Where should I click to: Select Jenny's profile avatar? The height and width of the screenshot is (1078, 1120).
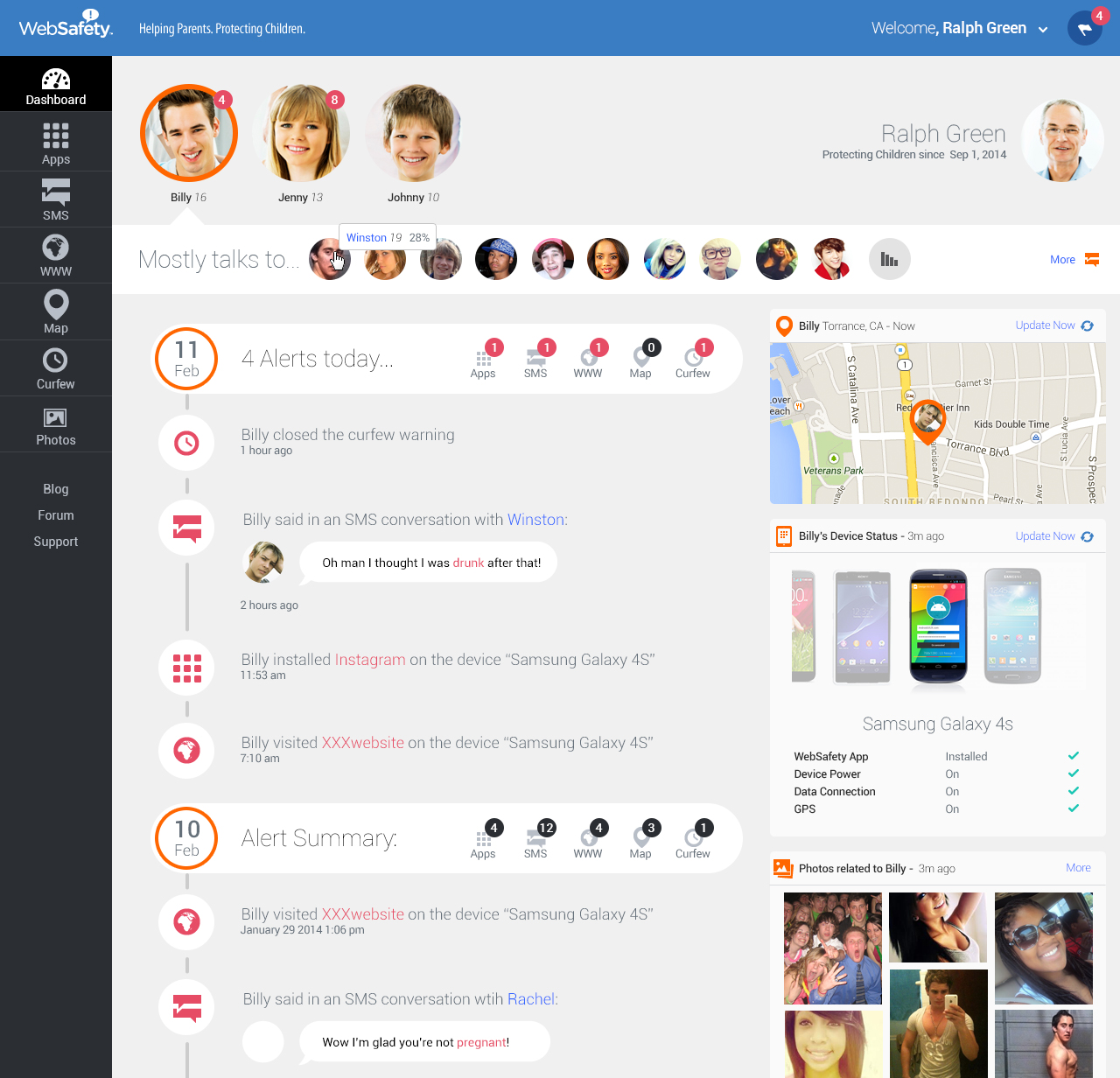point(301,133)
